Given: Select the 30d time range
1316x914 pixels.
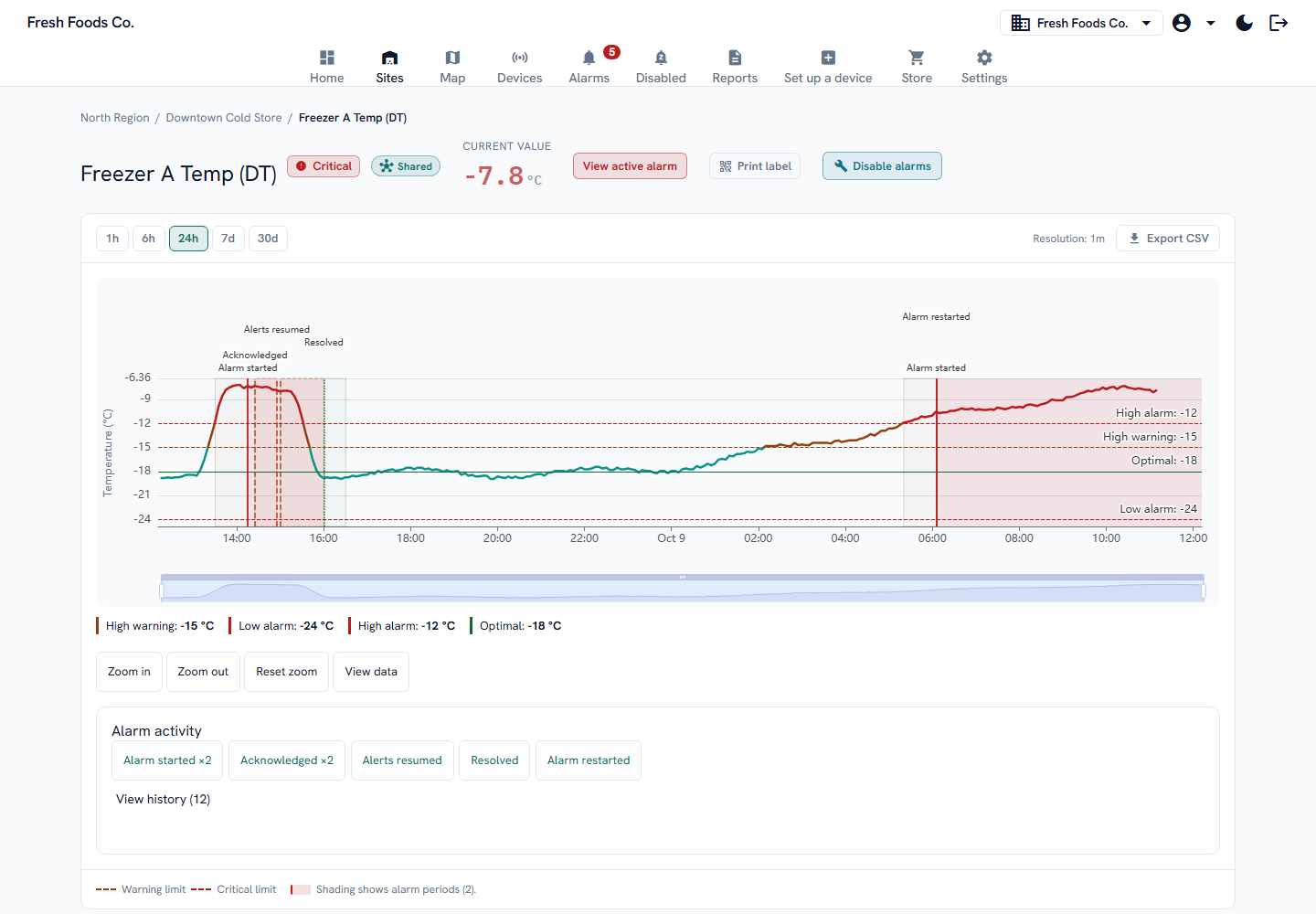Looking at the screenshot, I should (x=268, y=239).
